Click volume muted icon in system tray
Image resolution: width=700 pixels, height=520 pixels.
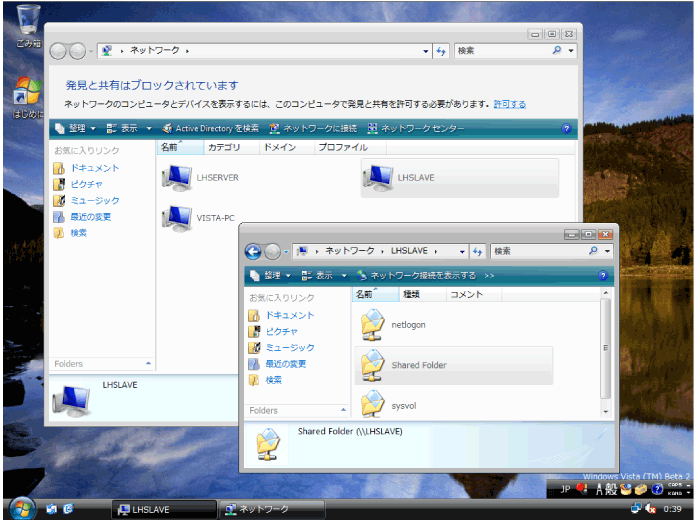[650, 509]
